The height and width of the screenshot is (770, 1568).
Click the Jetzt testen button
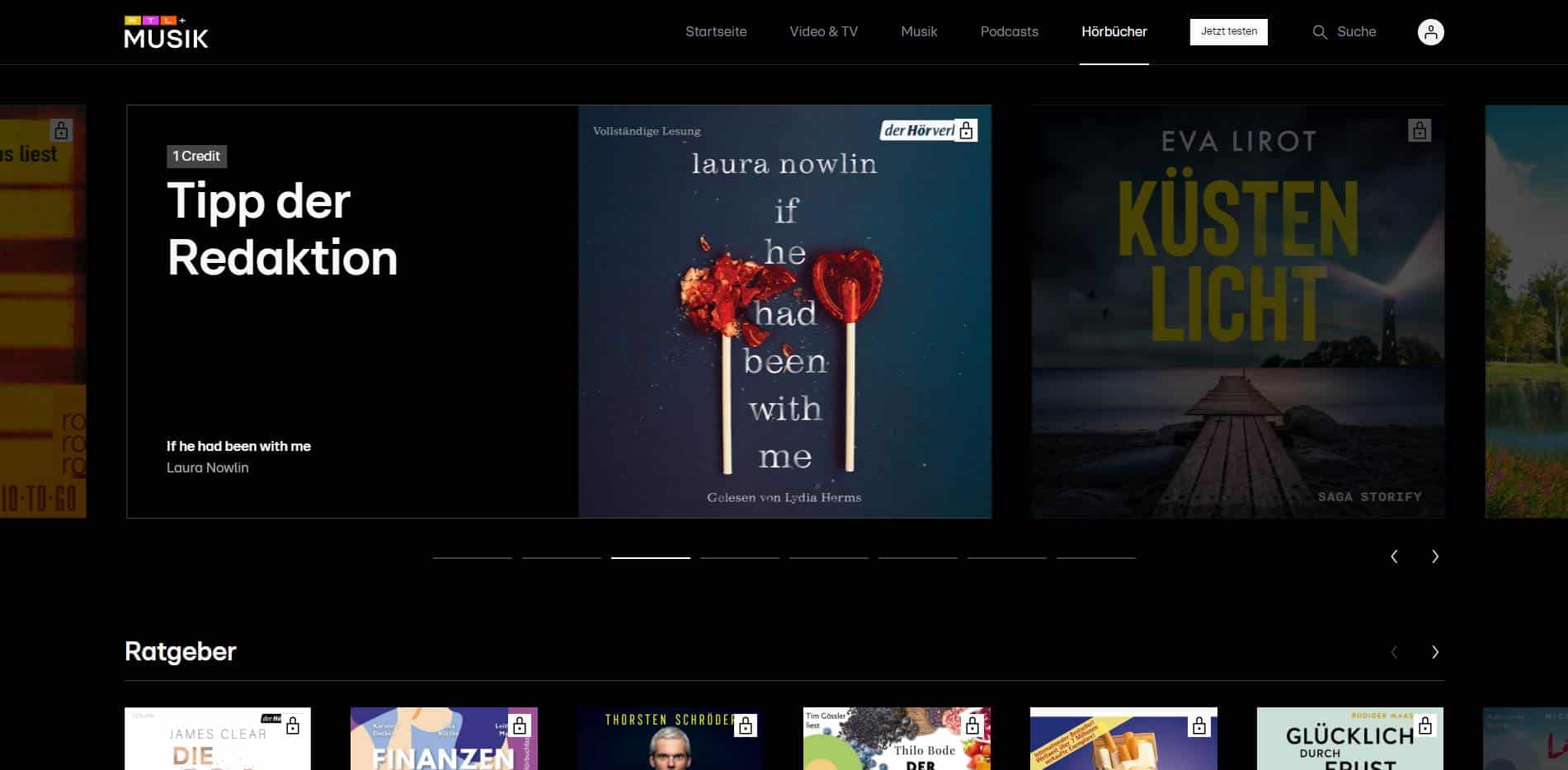point(1228,31)
